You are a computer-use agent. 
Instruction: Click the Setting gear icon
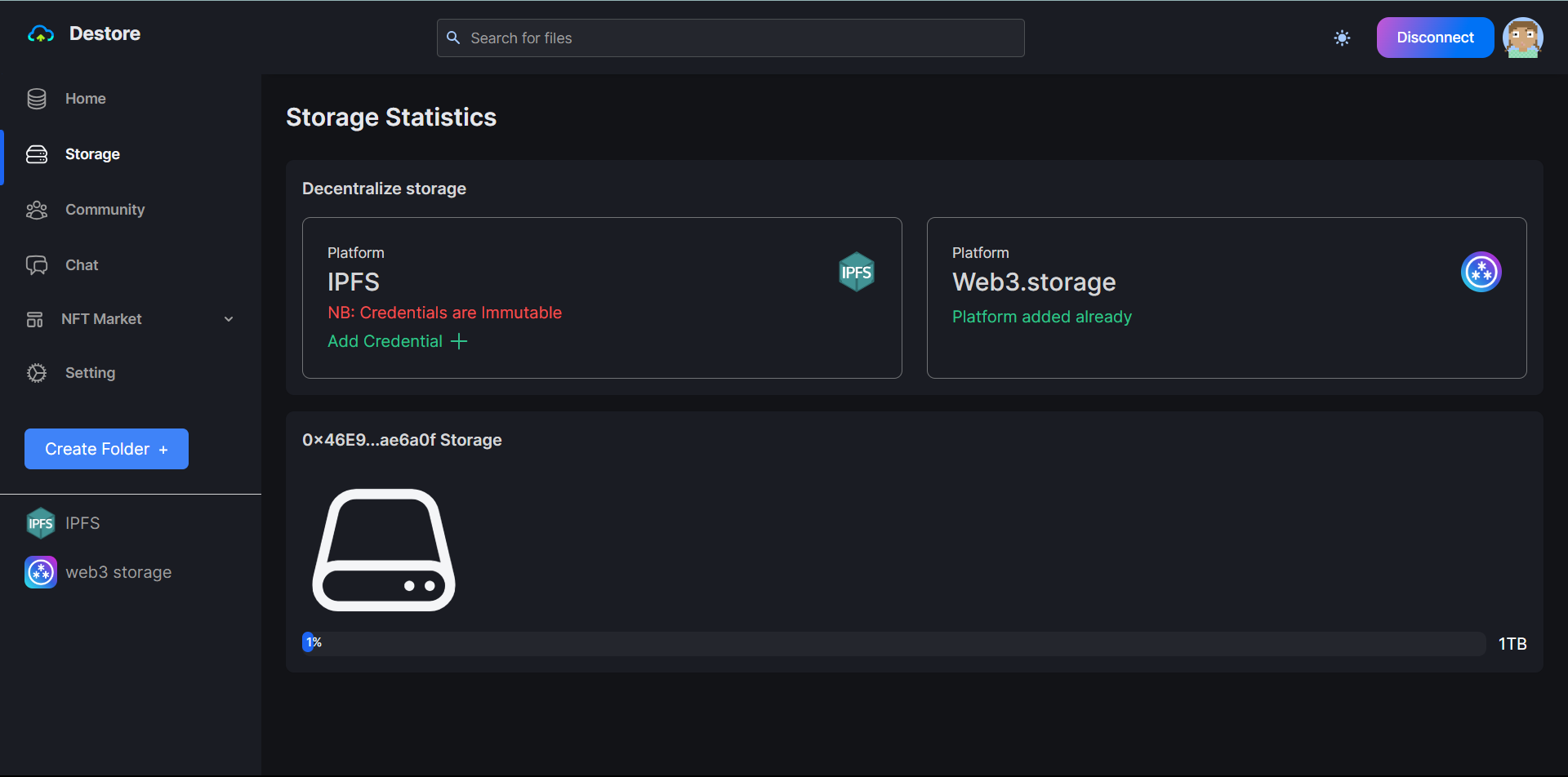pos(37,373)
